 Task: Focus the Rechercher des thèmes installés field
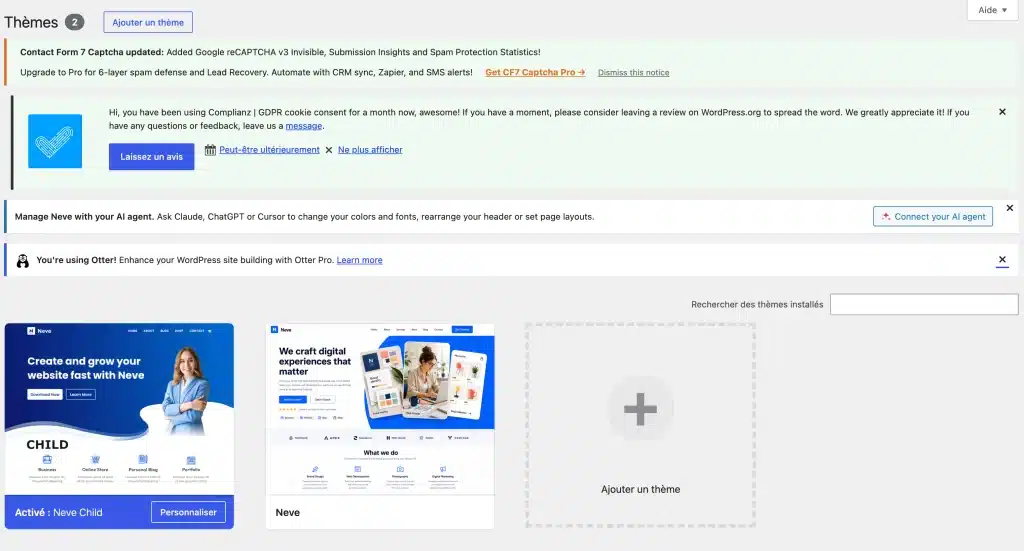point(924,304)
